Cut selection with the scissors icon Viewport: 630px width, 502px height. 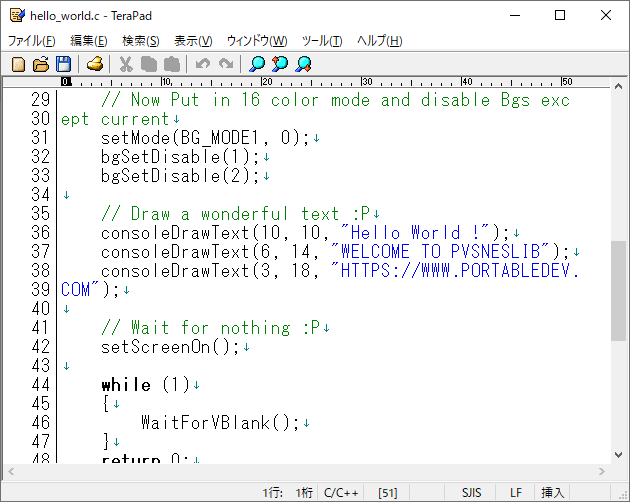(x=126, y=64)
